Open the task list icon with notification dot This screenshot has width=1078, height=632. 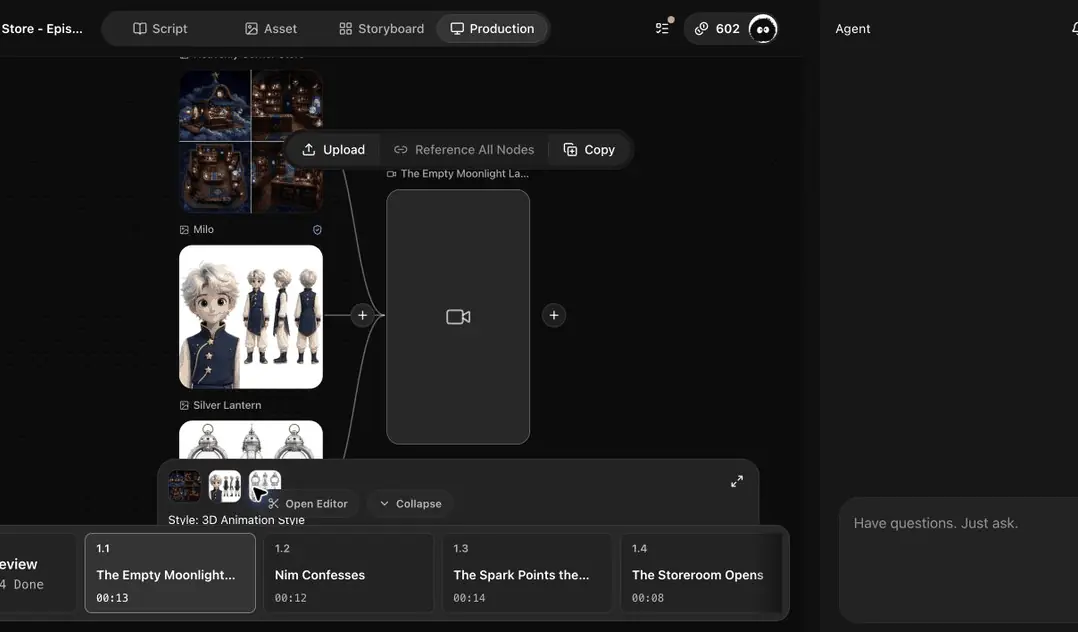[x=663, y=28]
